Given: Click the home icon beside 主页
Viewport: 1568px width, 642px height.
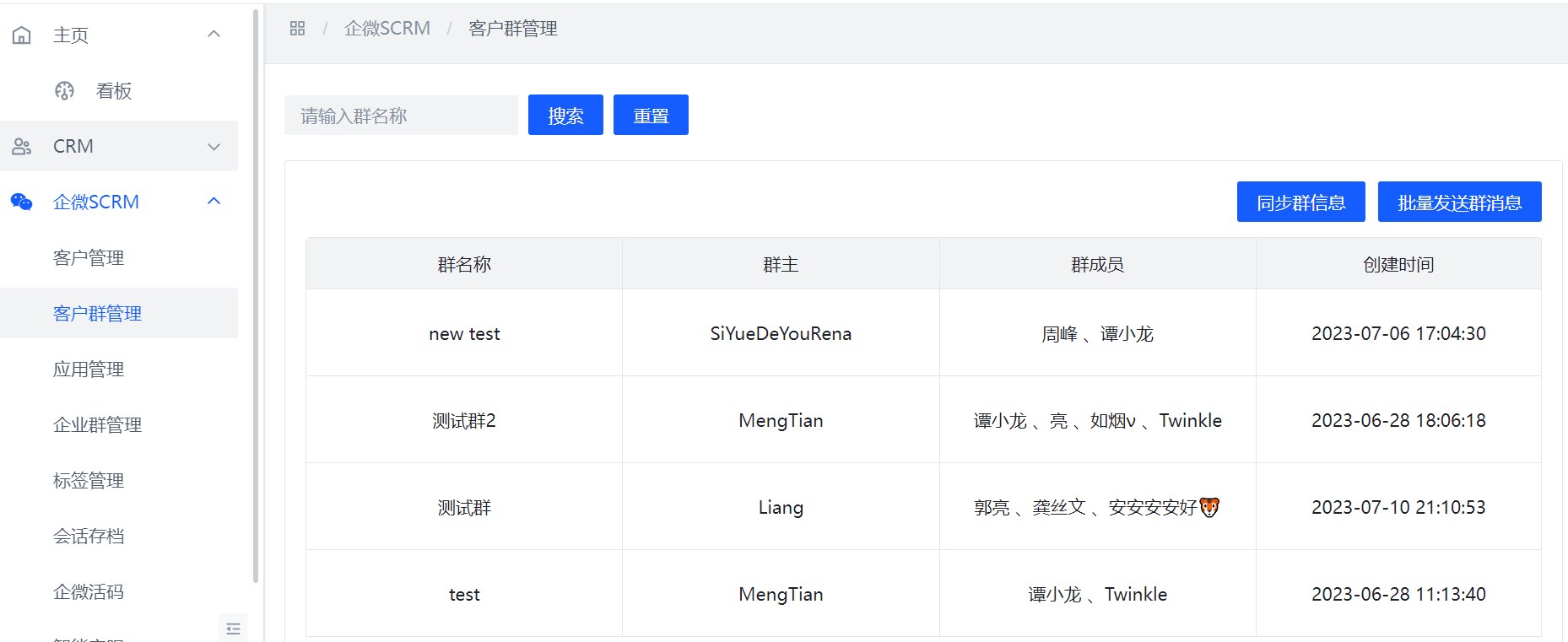Looking at the screenshot, I should (x=22, y=35).
